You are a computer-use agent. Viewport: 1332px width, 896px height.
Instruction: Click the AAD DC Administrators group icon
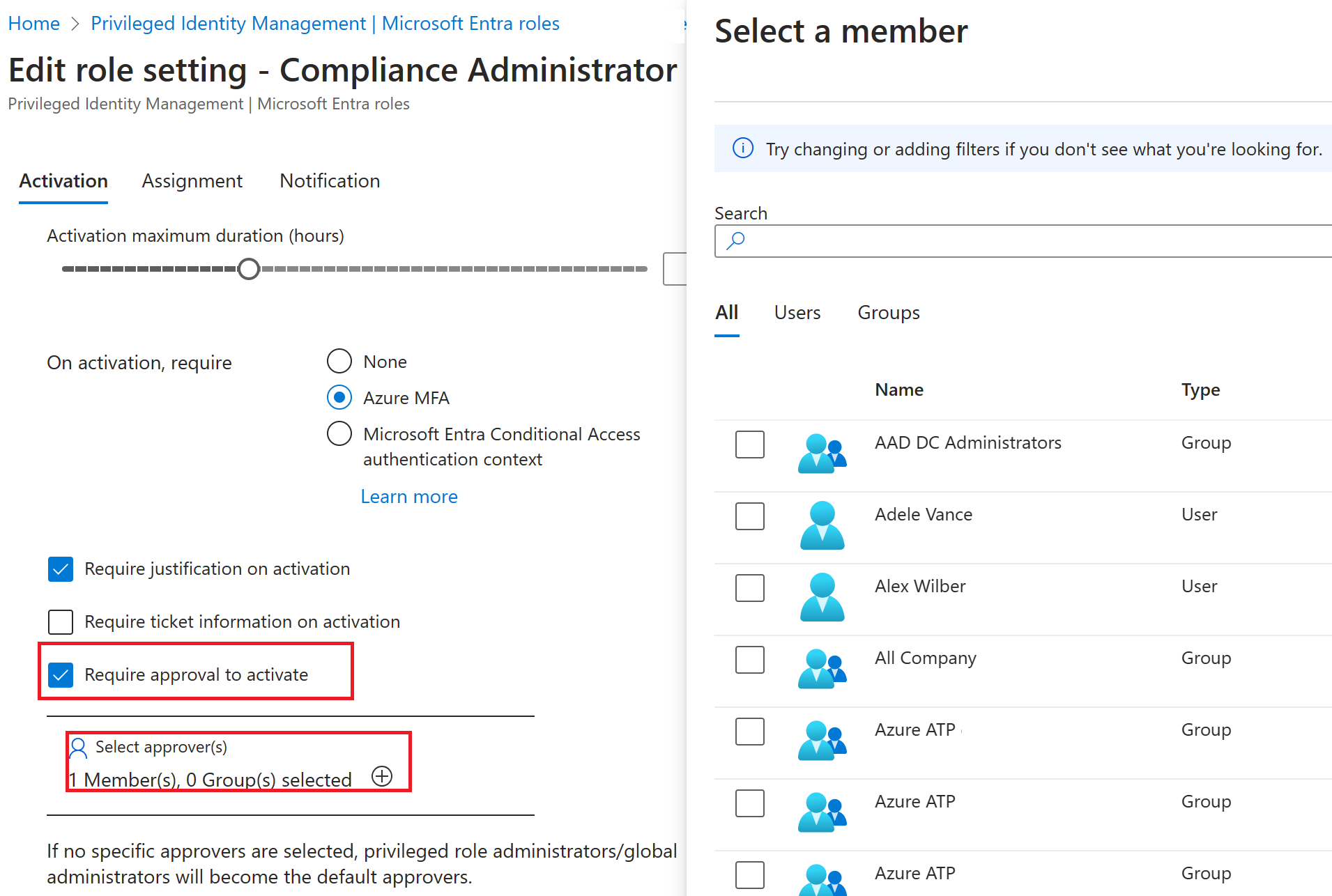pos(822,454)
